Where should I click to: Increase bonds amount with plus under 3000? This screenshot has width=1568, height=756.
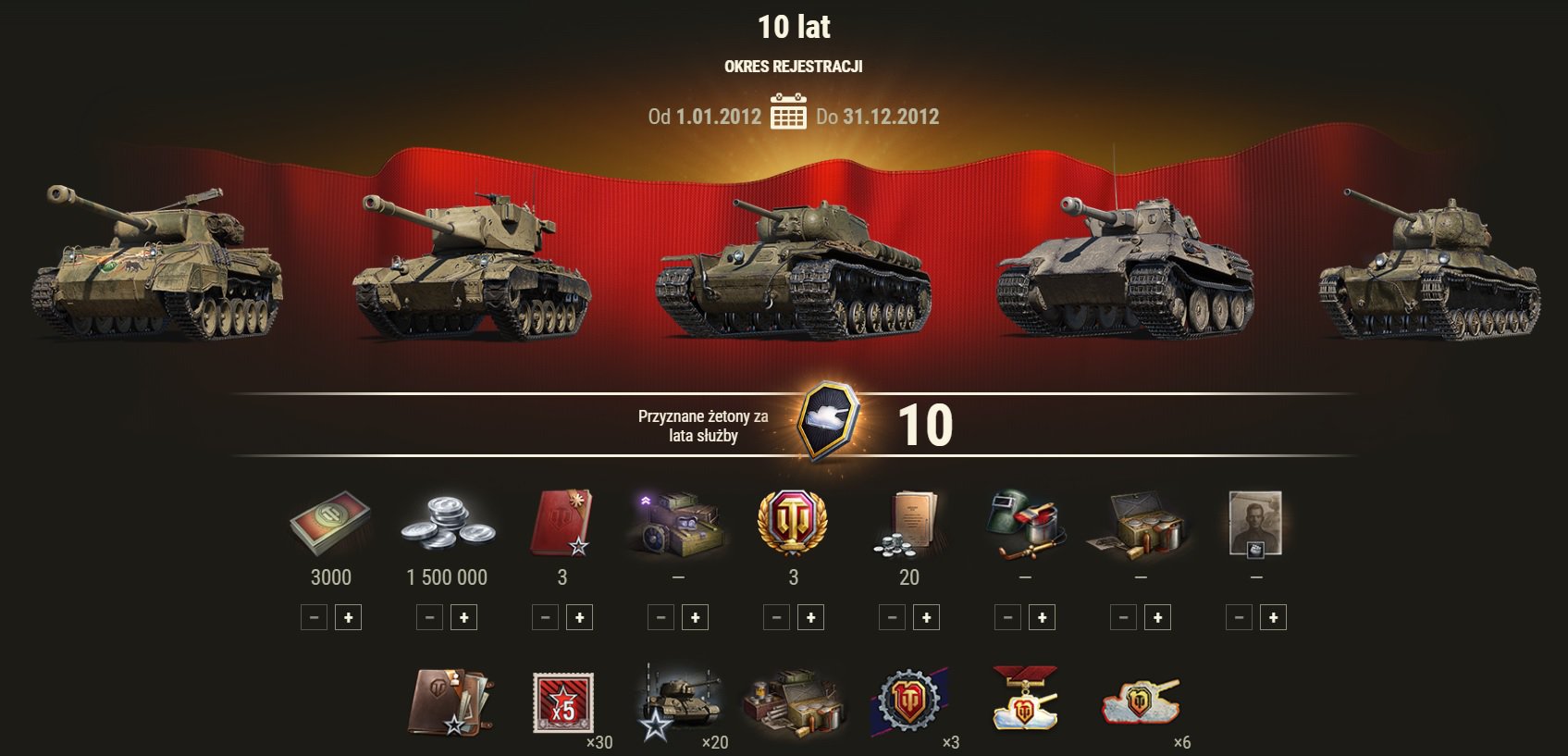tap(348, 617)
